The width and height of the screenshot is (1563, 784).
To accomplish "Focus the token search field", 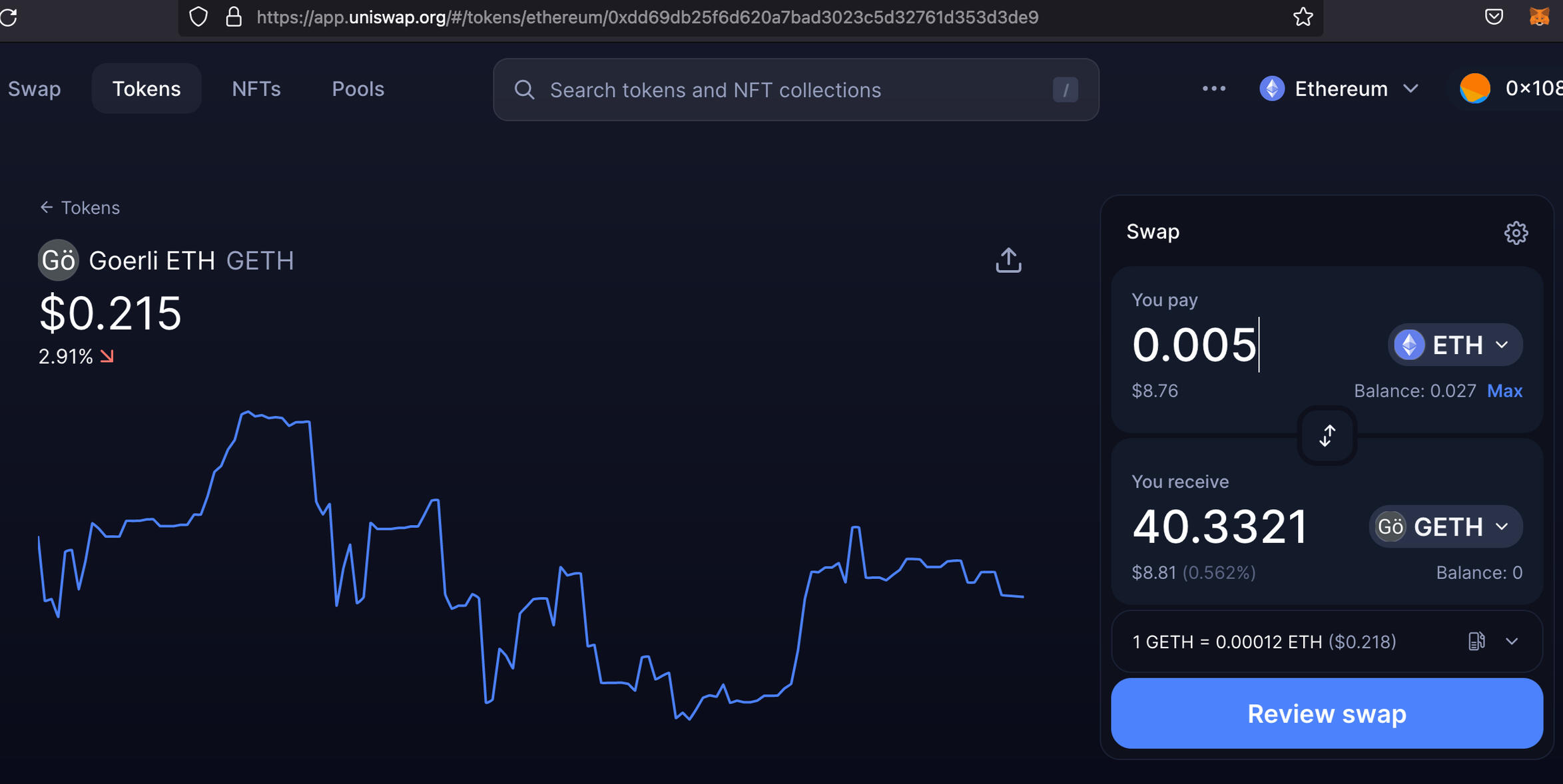I will (x=795, y=90).
